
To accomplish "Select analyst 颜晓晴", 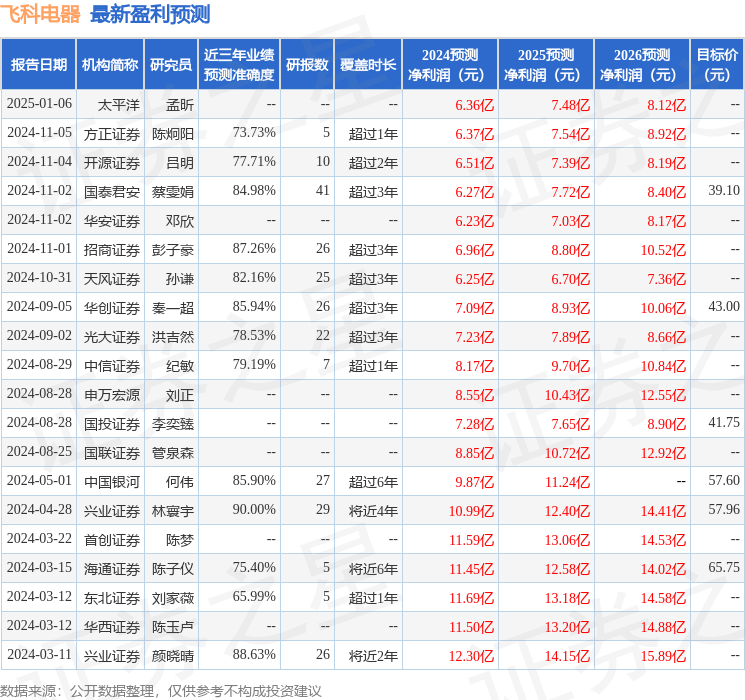I will 173,656.
